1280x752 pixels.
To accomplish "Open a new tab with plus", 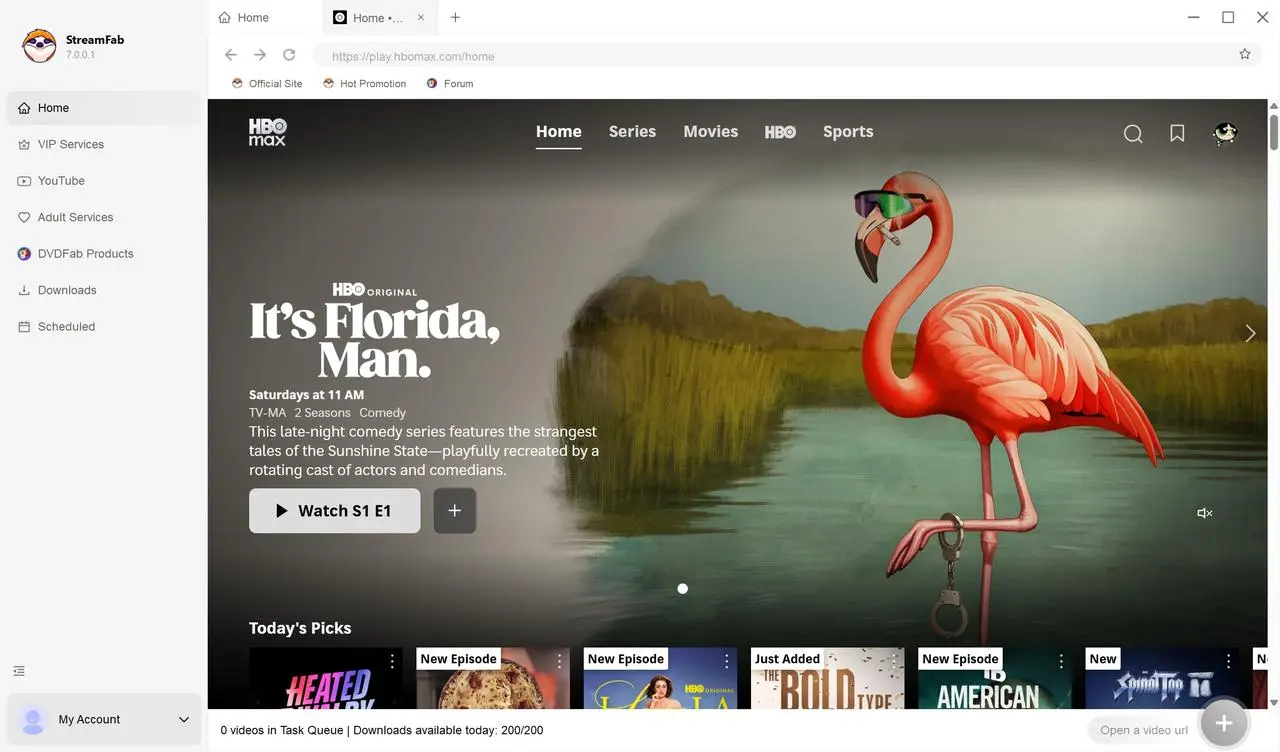I will 455,18.
